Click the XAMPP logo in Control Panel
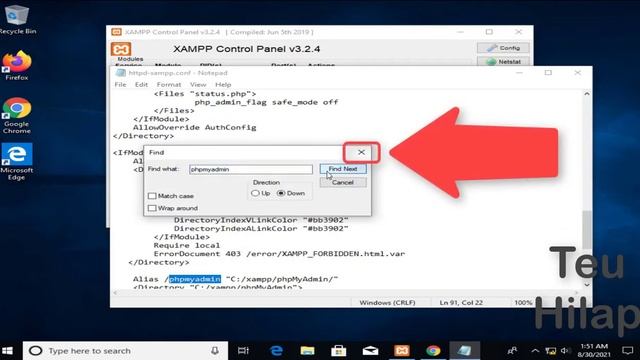640x360 pixels. coord(121,49)
